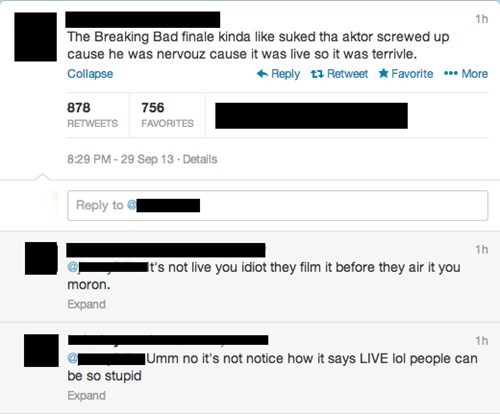The image size is (500, 414).
Task: Click the Favorite star icon
Action: 383,73
